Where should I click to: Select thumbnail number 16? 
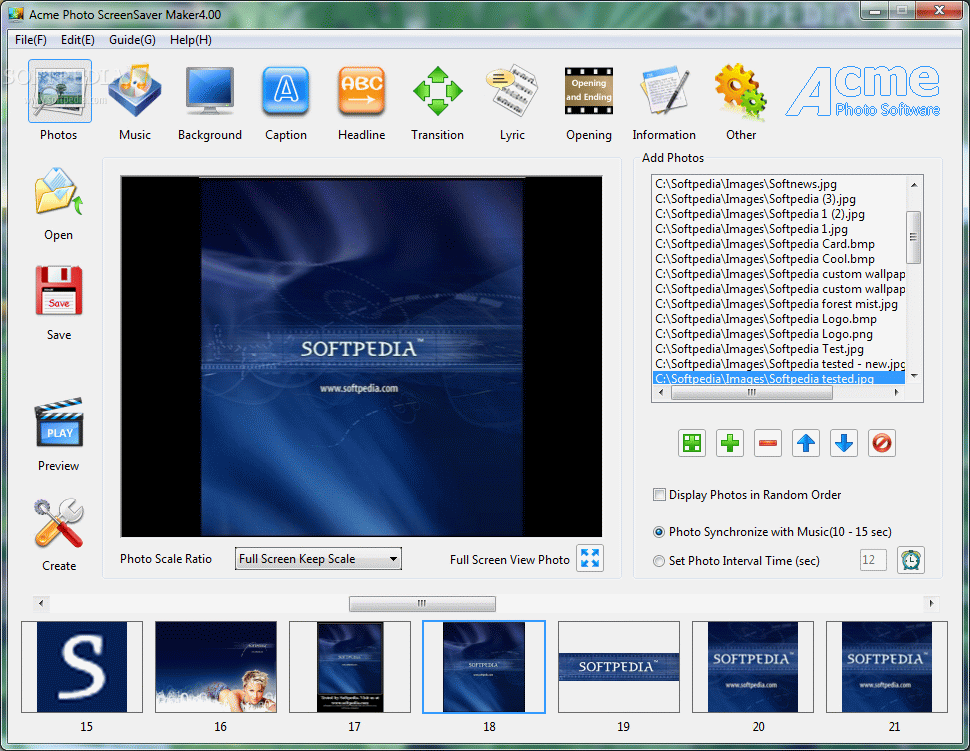216,667
